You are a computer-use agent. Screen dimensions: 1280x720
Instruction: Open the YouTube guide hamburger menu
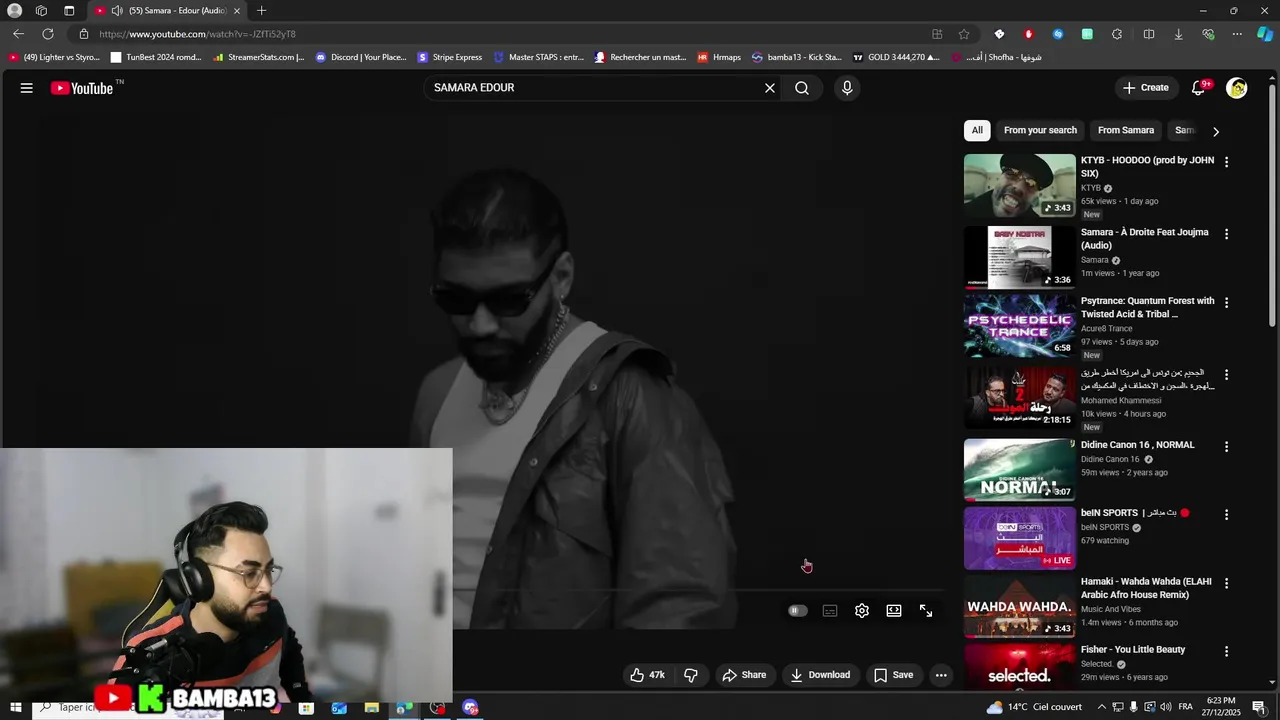(x=27, y=88)
